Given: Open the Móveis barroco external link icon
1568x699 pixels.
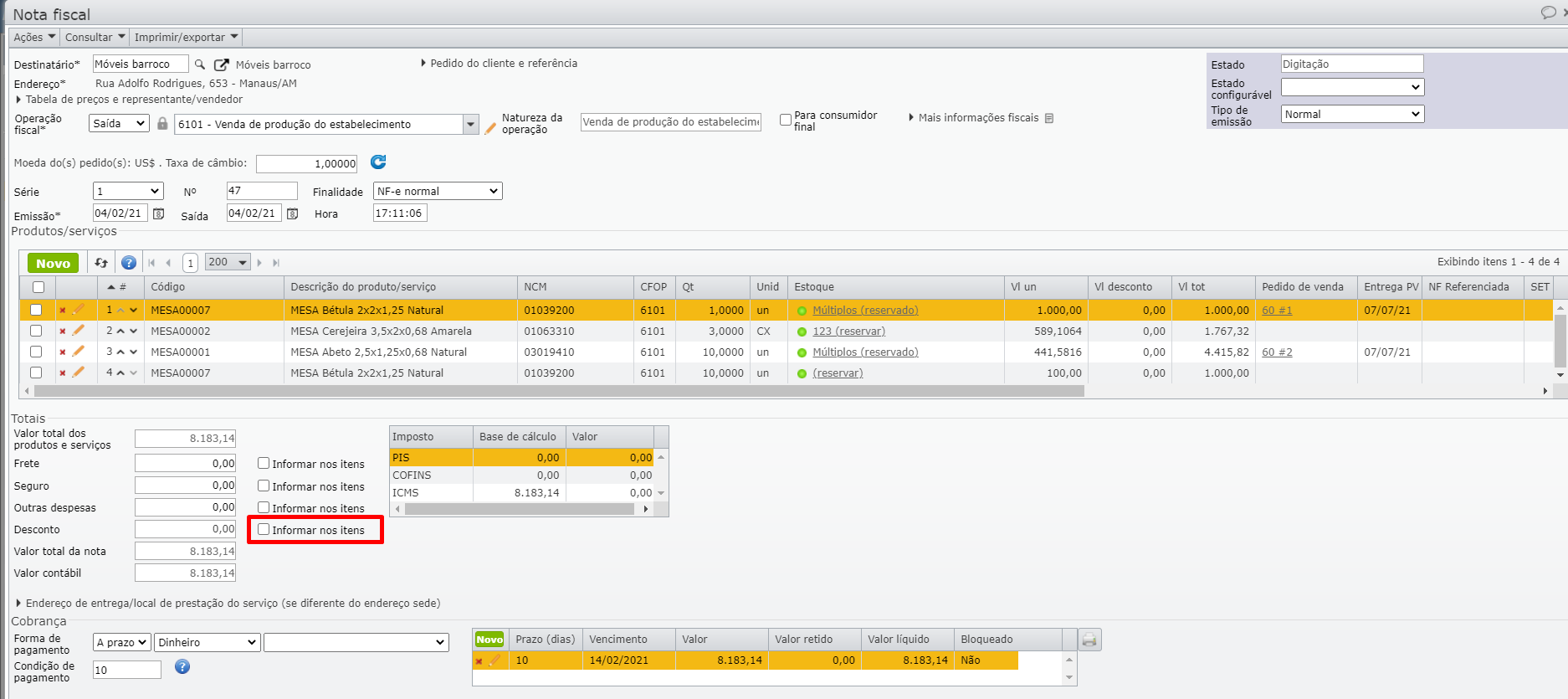Looking at the screenshot, I should point(222,64).
